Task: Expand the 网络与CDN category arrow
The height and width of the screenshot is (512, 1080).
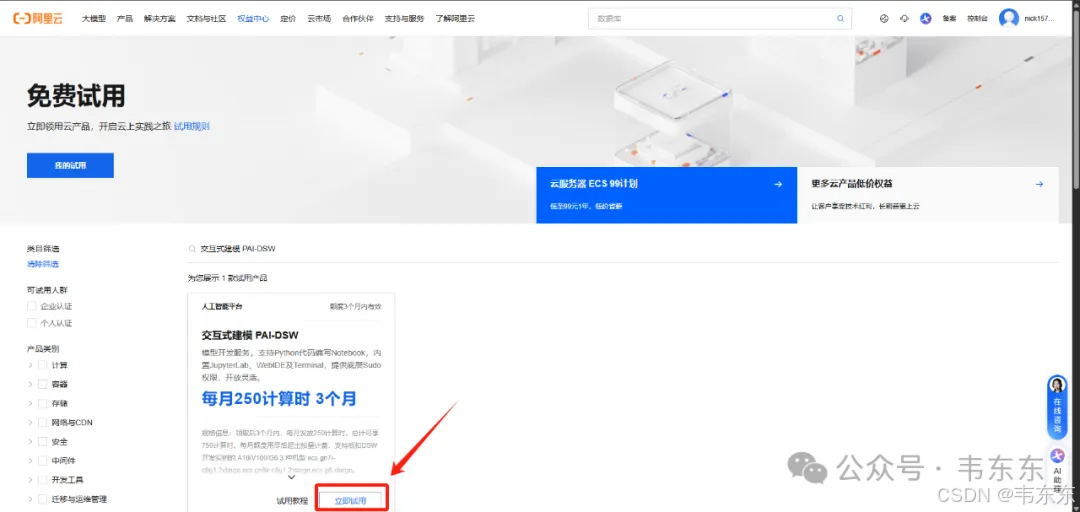Action: [30, 422]
